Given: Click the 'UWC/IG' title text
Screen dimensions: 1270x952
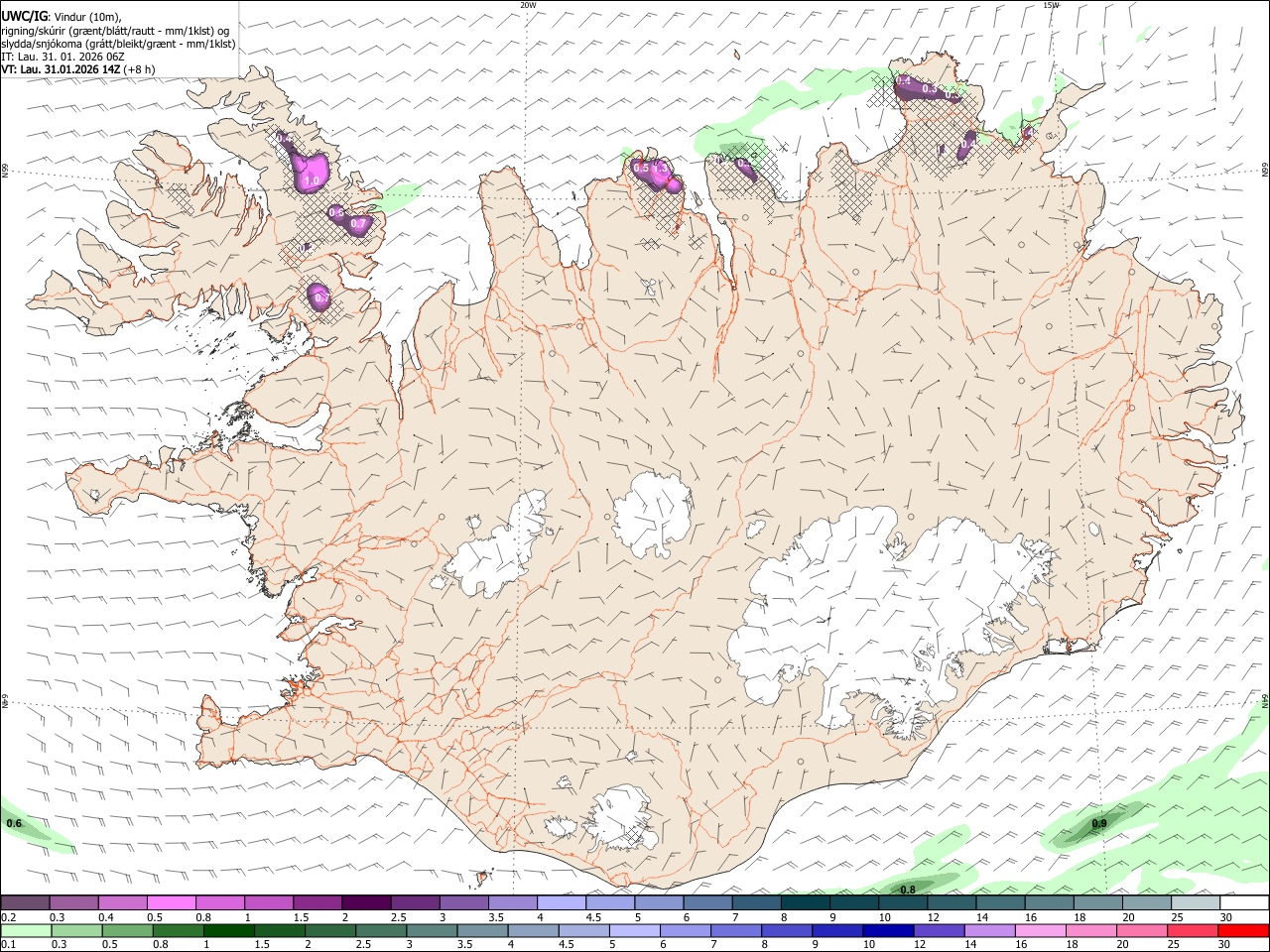Looking at the screenshot, I should (24, 16).
